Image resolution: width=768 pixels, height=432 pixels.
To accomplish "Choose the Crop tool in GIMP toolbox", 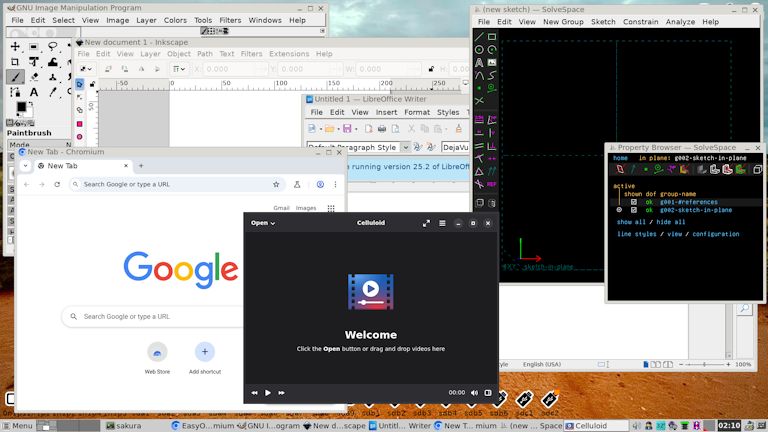I will pyautogui.click(x=15, y=62).
